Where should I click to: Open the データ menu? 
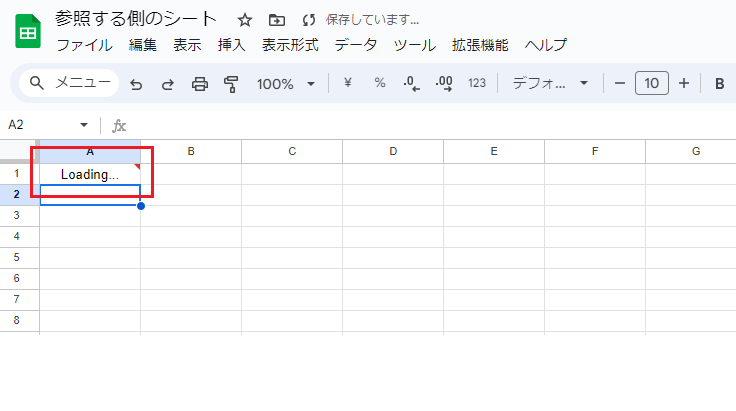[x=355, y=45]
